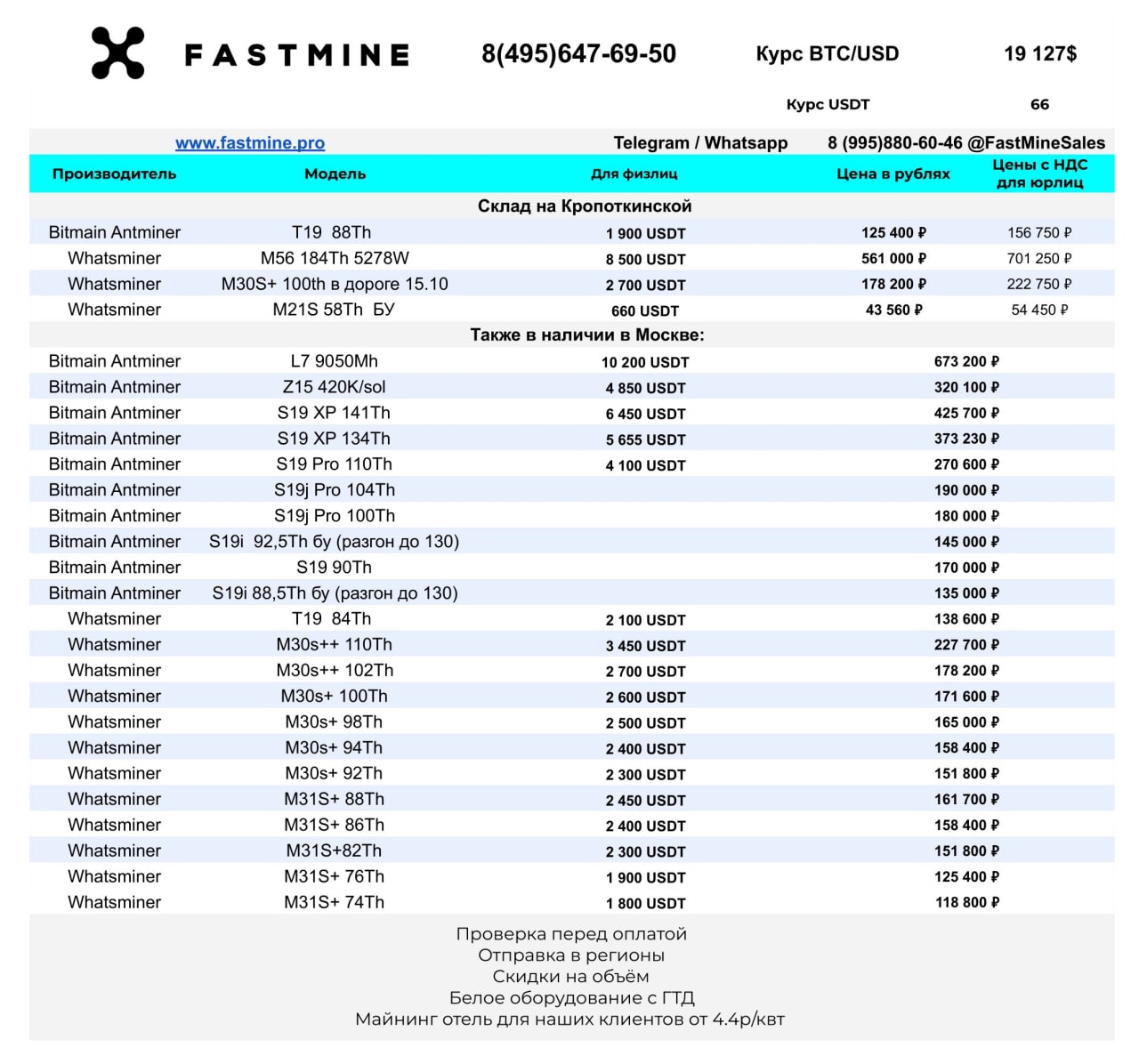Click the T19 84Th model cell
Viewport: 1139px width, 1064px height.
[331, 618]
